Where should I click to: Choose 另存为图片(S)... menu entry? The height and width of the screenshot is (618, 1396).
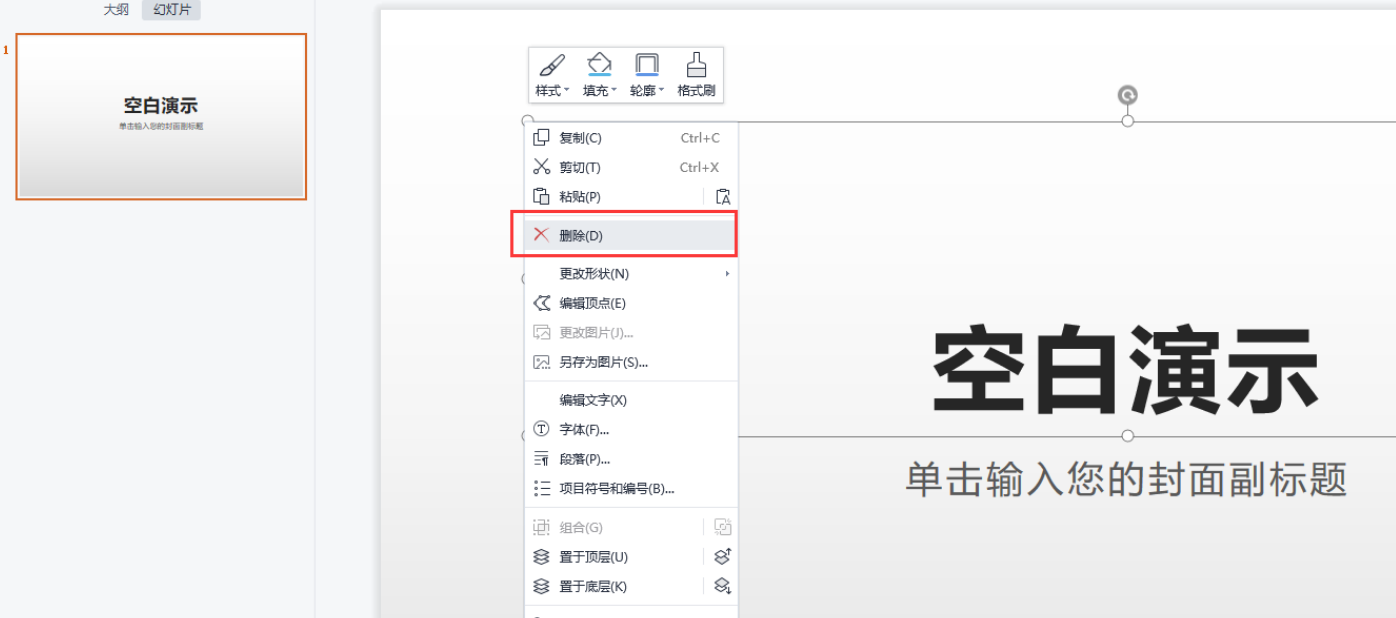tap(631, 362)
